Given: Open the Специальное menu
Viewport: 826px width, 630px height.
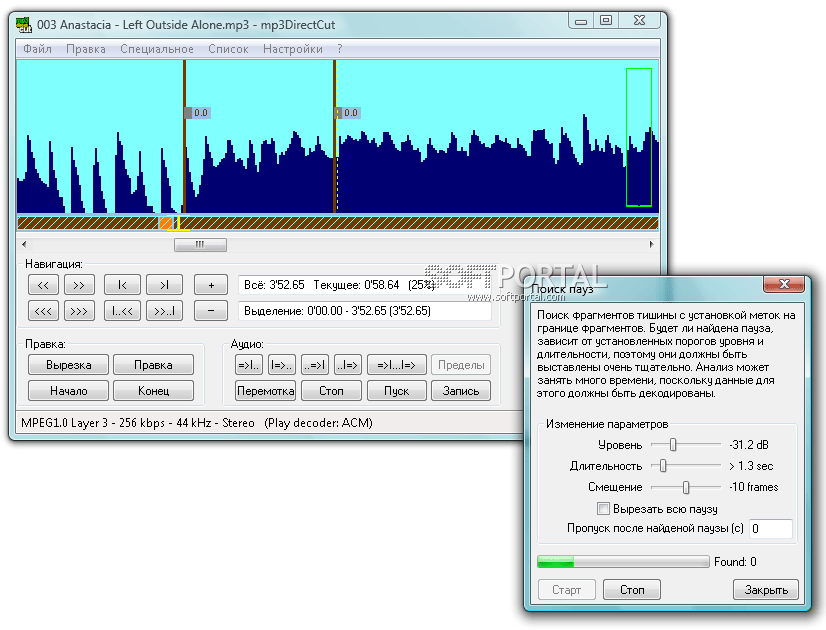Looking at the screenshot, I should tap(157, 49).
